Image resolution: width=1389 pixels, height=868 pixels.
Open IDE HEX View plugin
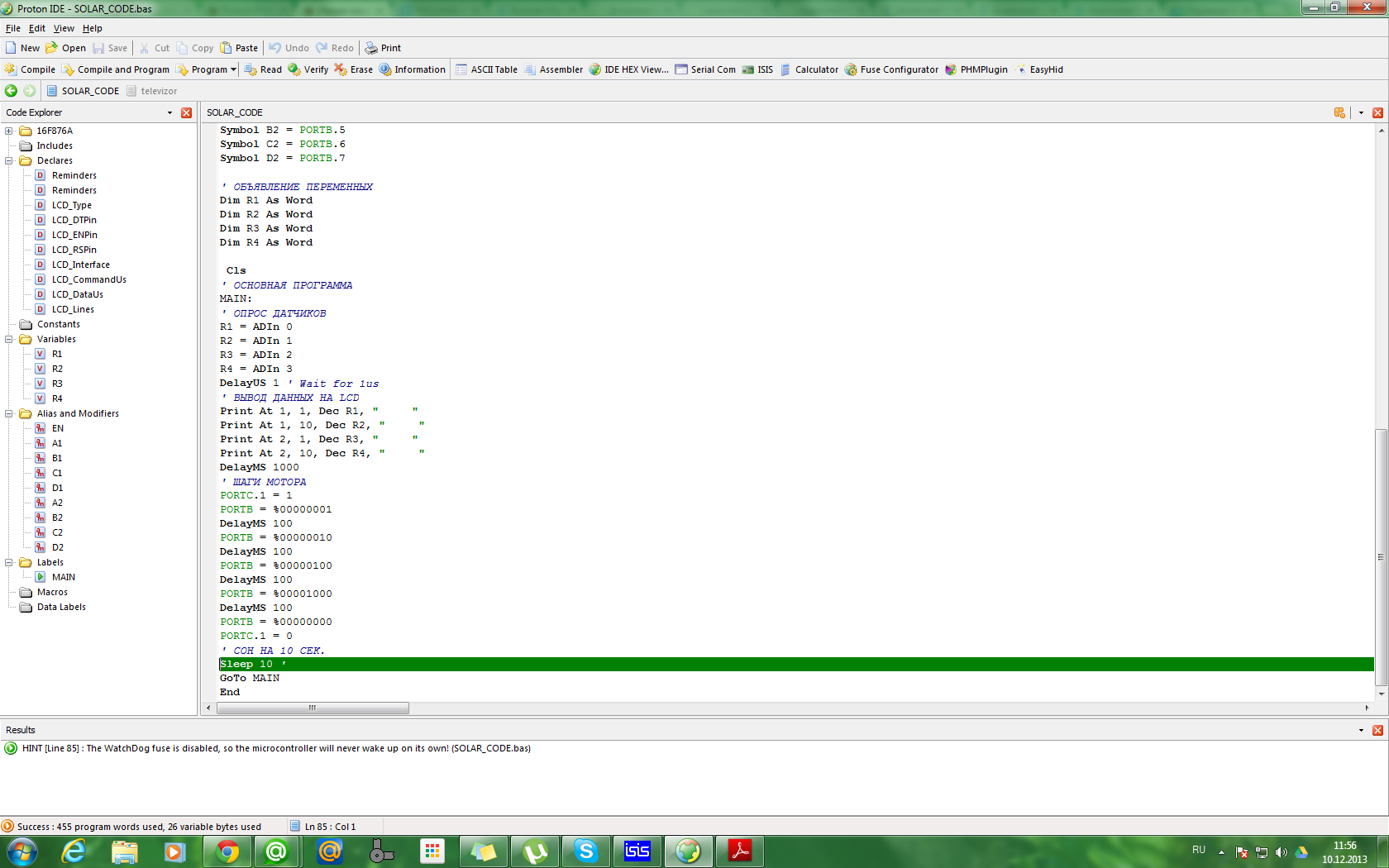coord(628,69)
